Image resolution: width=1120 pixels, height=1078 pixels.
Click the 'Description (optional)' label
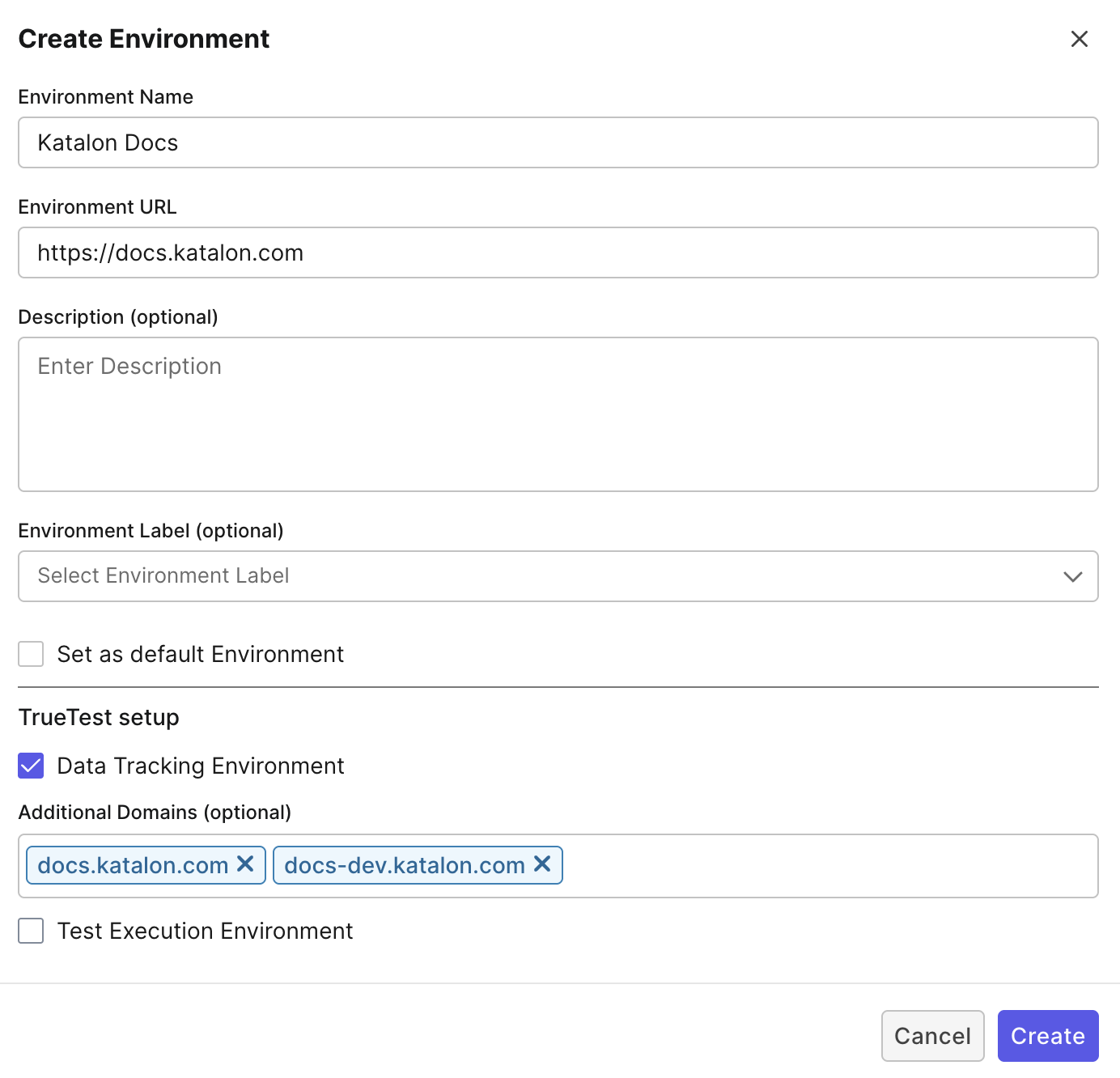pos(118,316)
